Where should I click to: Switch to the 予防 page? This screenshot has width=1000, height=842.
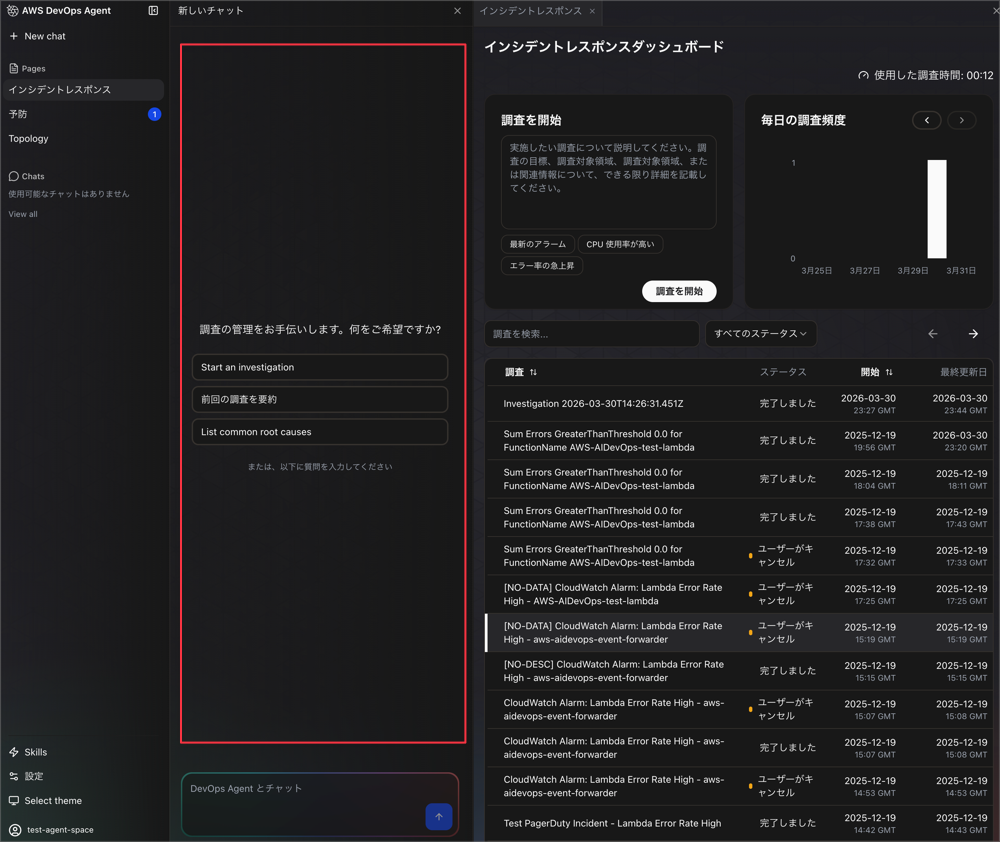coord(18,114)
